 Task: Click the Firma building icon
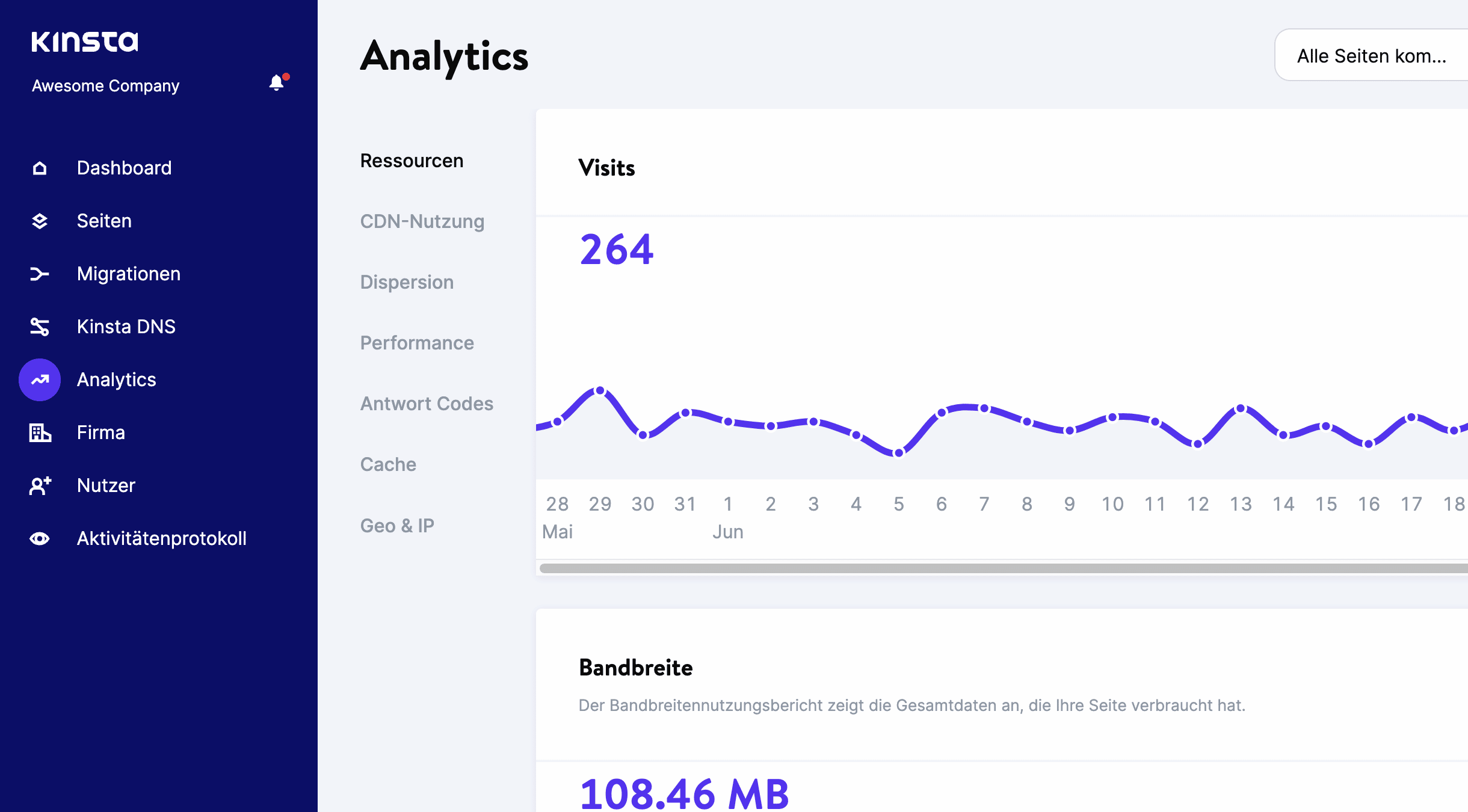(40, 432)
